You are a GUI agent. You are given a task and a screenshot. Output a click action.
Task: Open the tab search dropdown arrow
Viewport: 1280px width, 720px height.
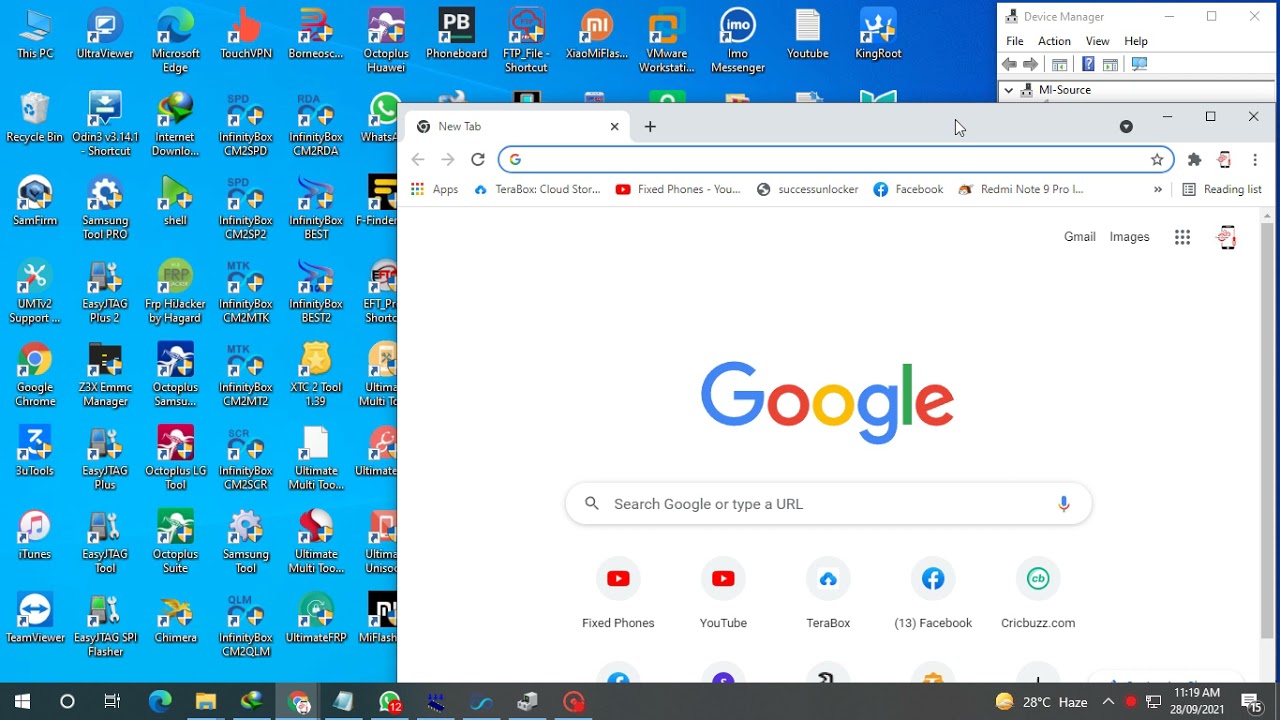point(1126,126)
